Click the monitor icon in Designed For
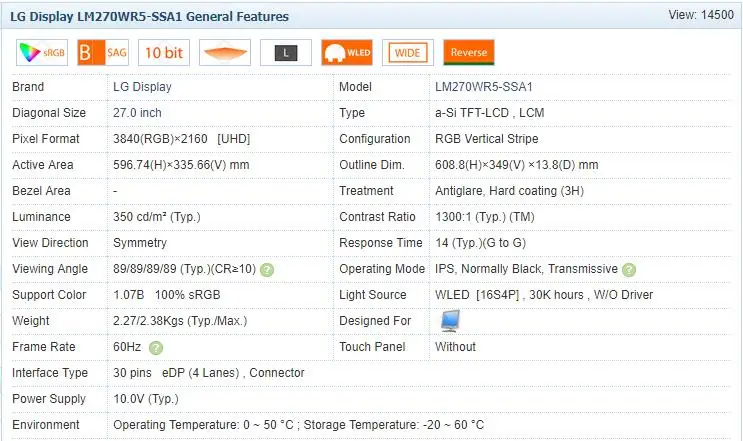Image resolution: width=743 pixels, height=441 pixels. coord(450,321)
